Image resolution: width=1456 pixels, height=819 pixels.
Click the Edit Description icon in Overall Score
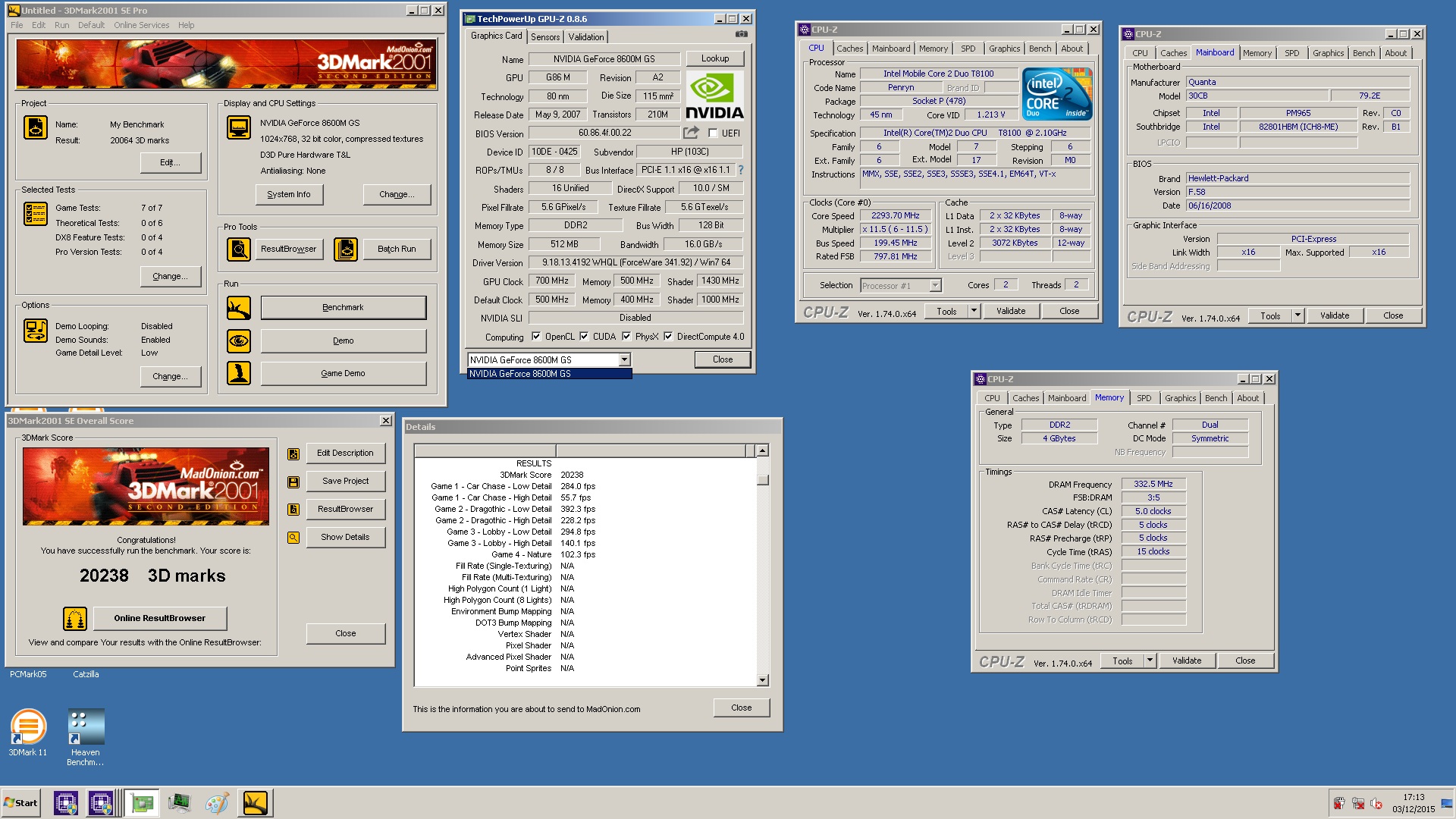coord(293,454)
